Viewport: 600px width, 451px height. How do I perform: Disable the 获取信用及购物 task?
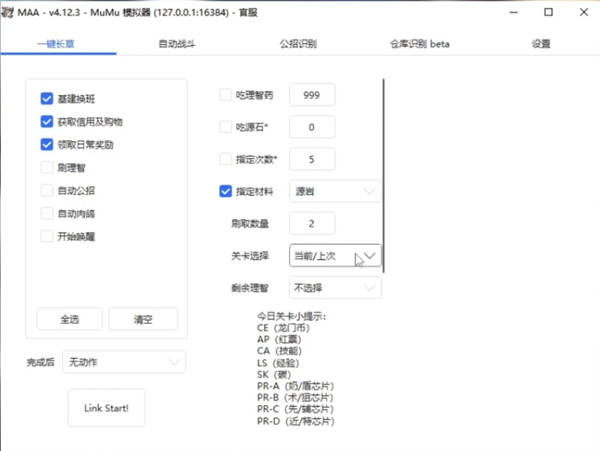click(x=47, y=122)
